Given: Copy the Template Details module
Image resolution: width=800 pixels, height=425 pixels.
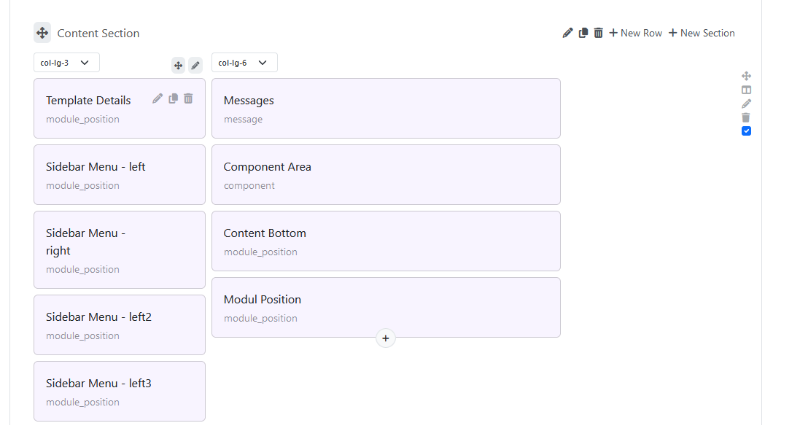Looking at the screenshot, I should [x=173, y=98].
